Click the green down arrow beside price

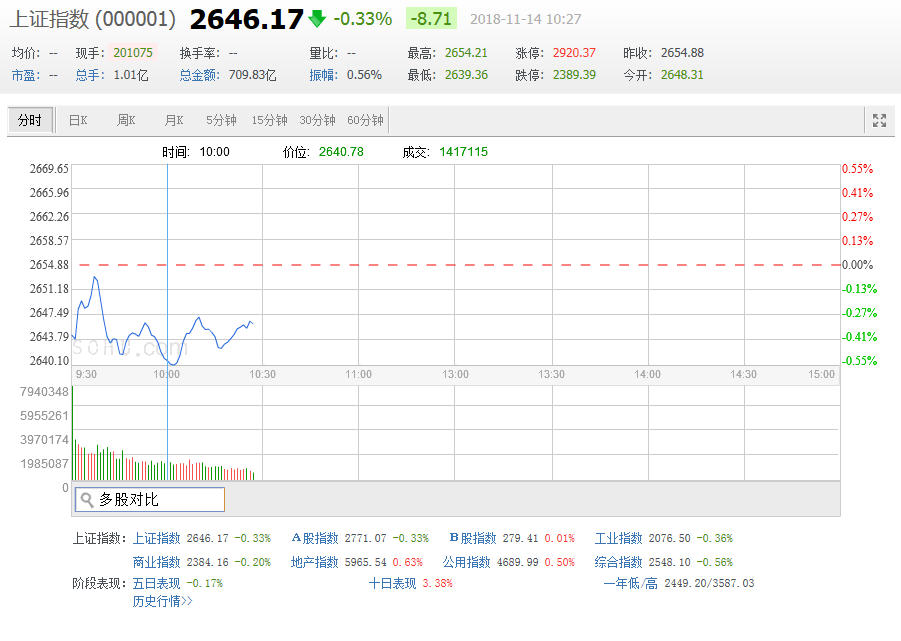click(317, 19)
